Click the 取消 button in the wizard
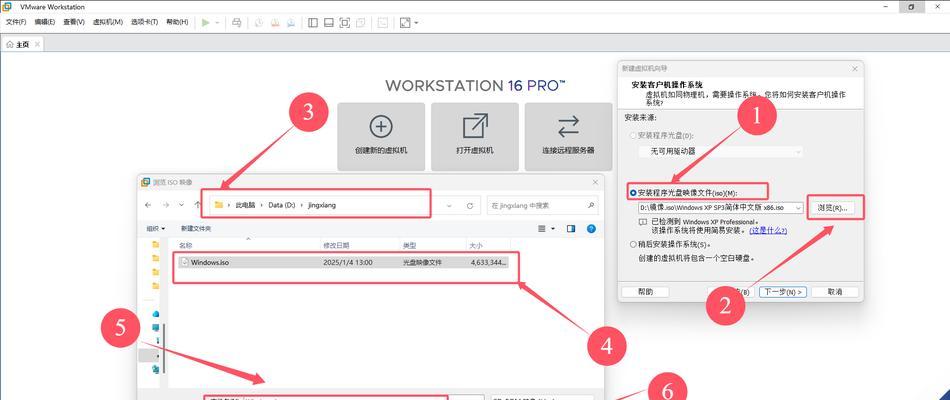The width and height of the screenshot is (950, 400). [834, 292]
